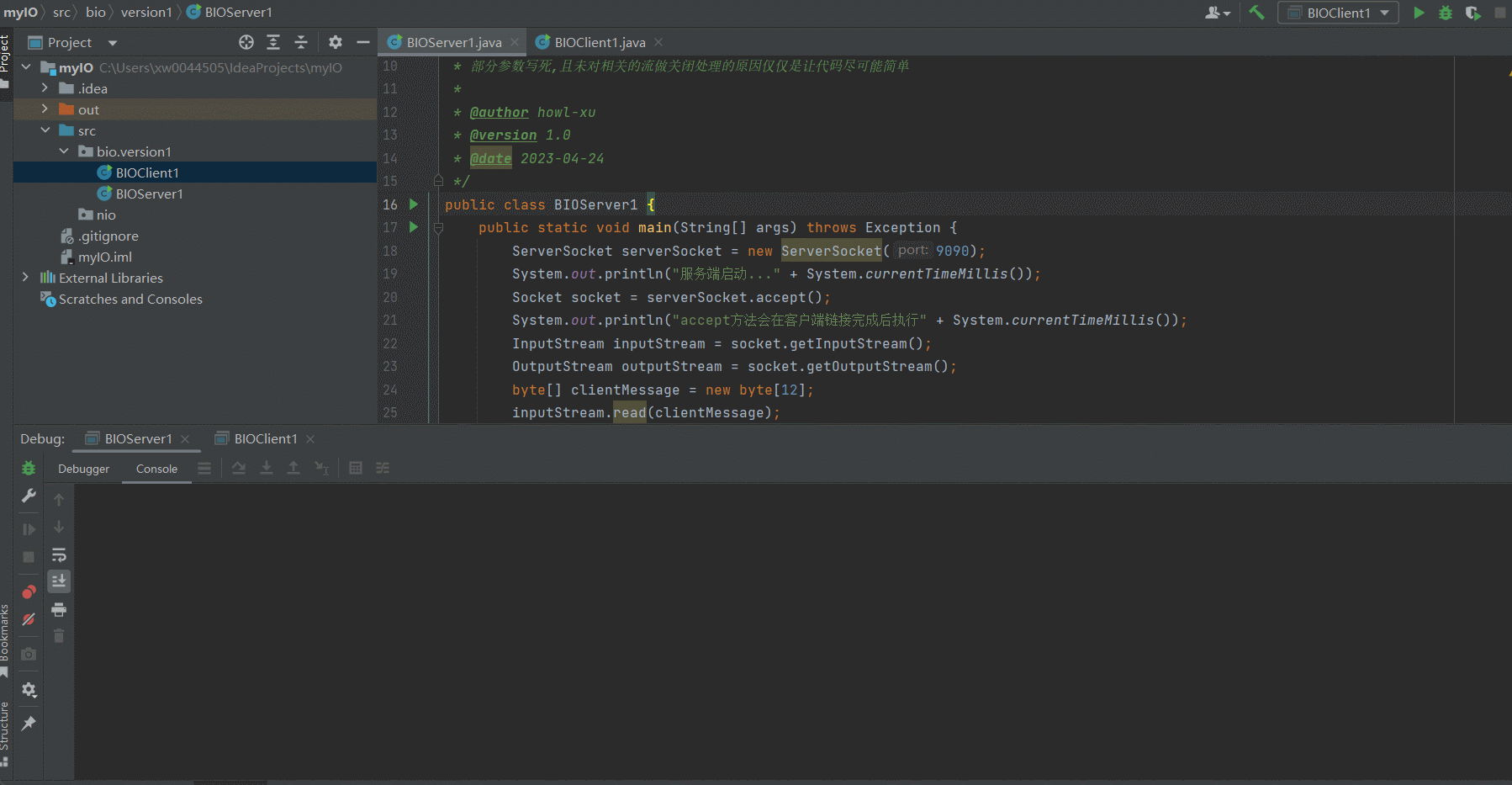Toggle Mute Breakpoints in the debug sidebar
Viewport: 1512px width, 785px height.
pyautogui.click(x=29, y=620)
